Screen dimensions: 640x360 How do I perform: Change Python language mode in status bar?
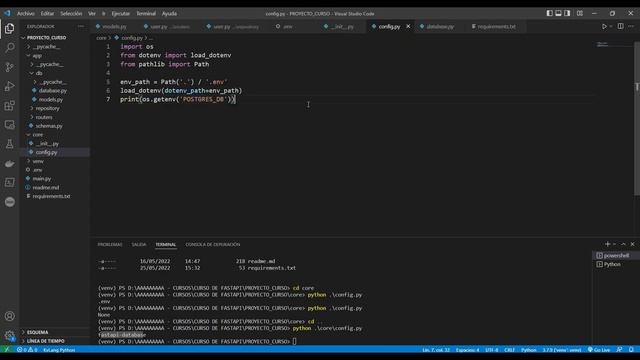(529, 350)
